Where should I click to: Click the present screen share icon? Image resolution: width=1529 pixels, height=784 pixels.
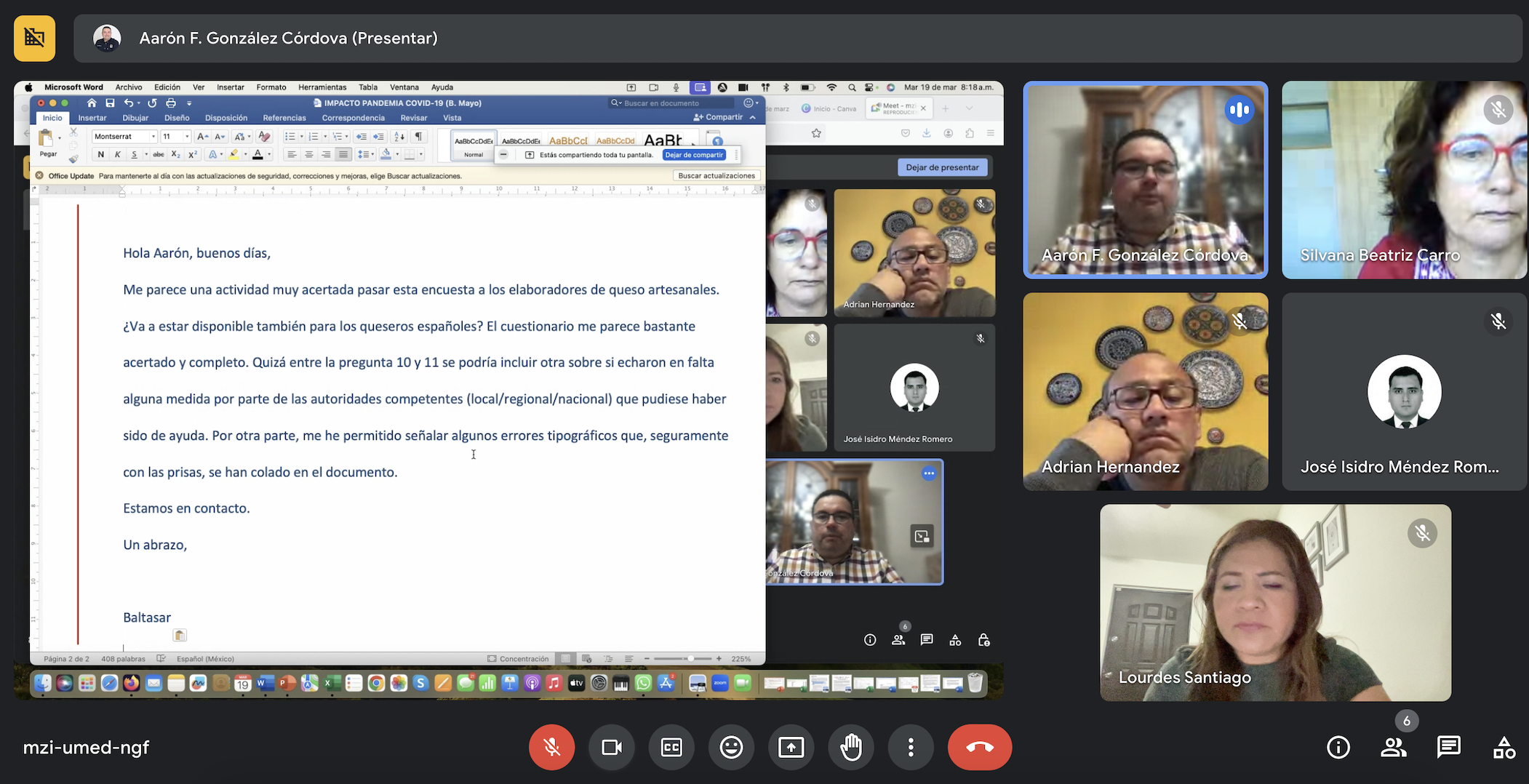pos(791,747)
